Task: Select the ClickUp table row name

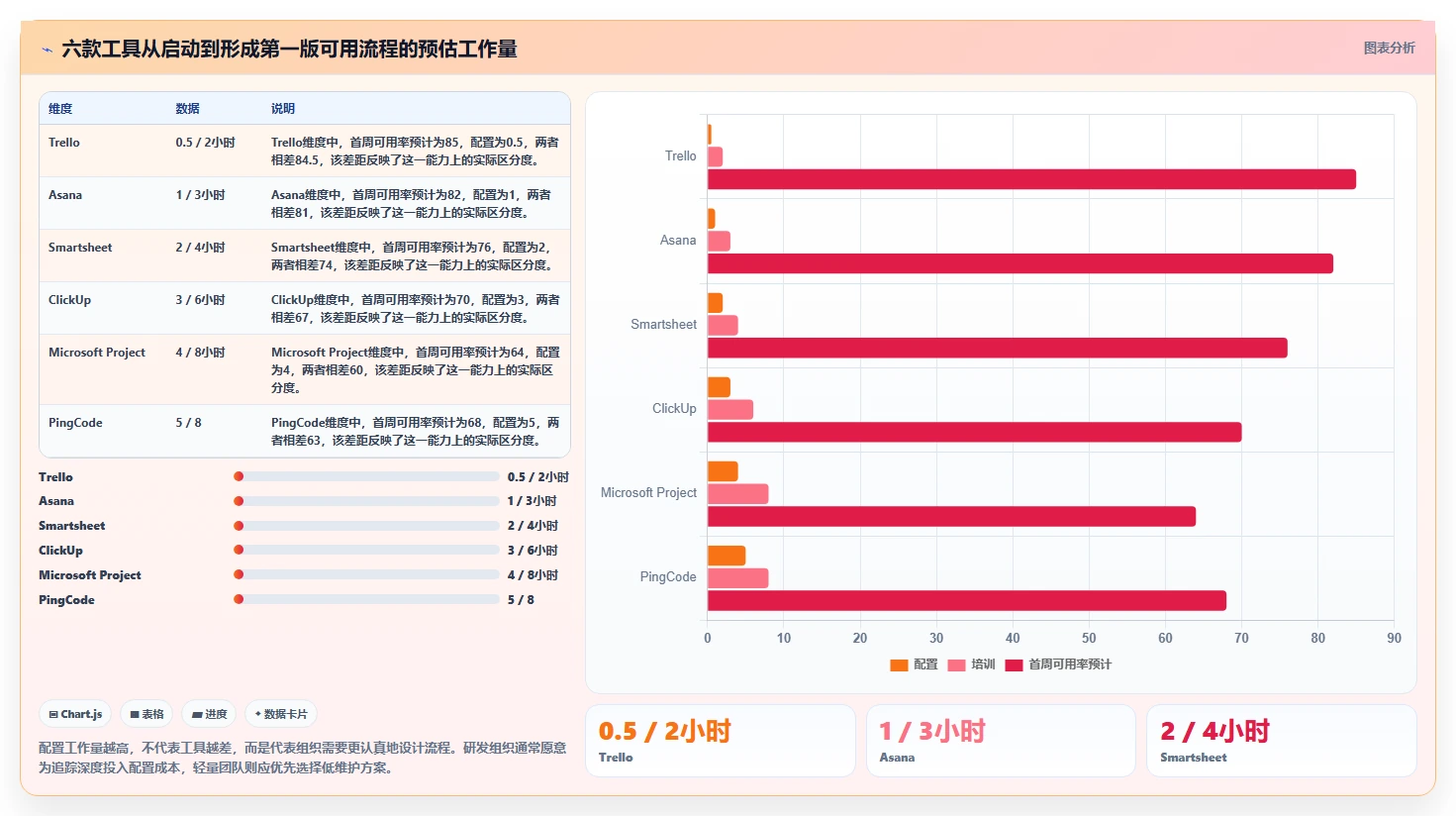Action: 69,300
